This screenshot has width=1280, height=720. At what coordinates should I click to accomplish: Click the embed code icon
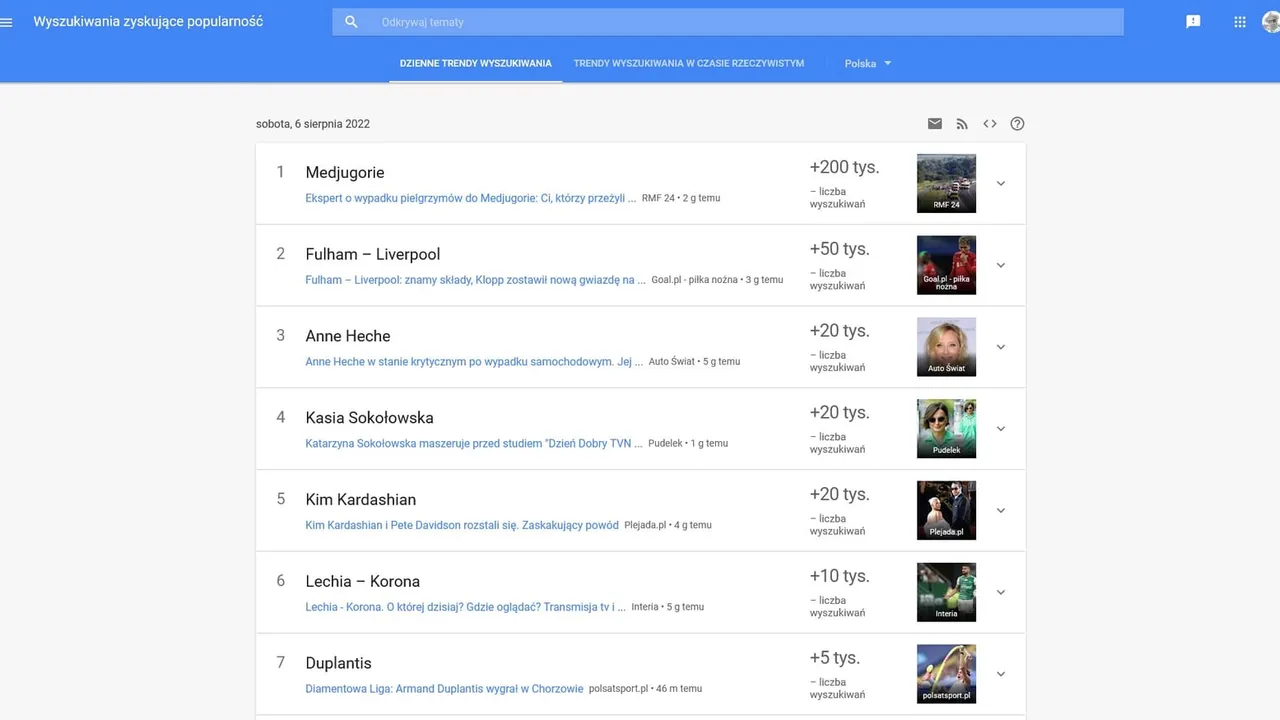990,124
